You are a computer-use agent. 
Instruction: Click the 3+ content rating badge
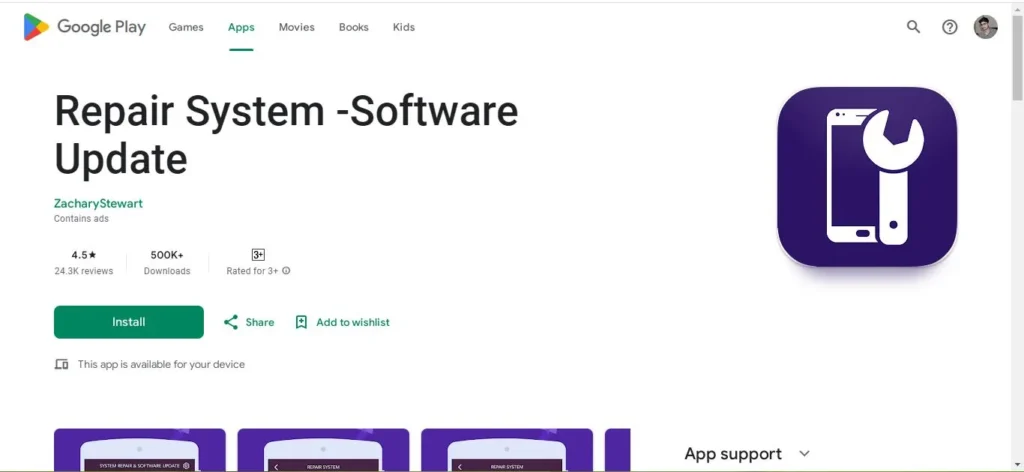point(258,255)
